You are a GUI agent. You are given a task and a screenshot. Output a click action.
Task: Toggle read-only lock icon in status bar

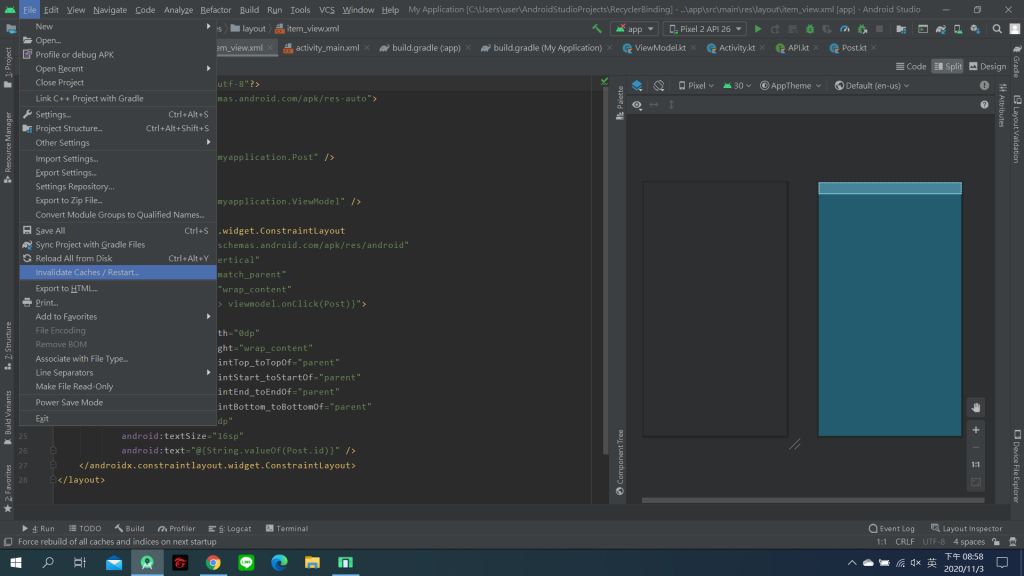tap(996, 542)
